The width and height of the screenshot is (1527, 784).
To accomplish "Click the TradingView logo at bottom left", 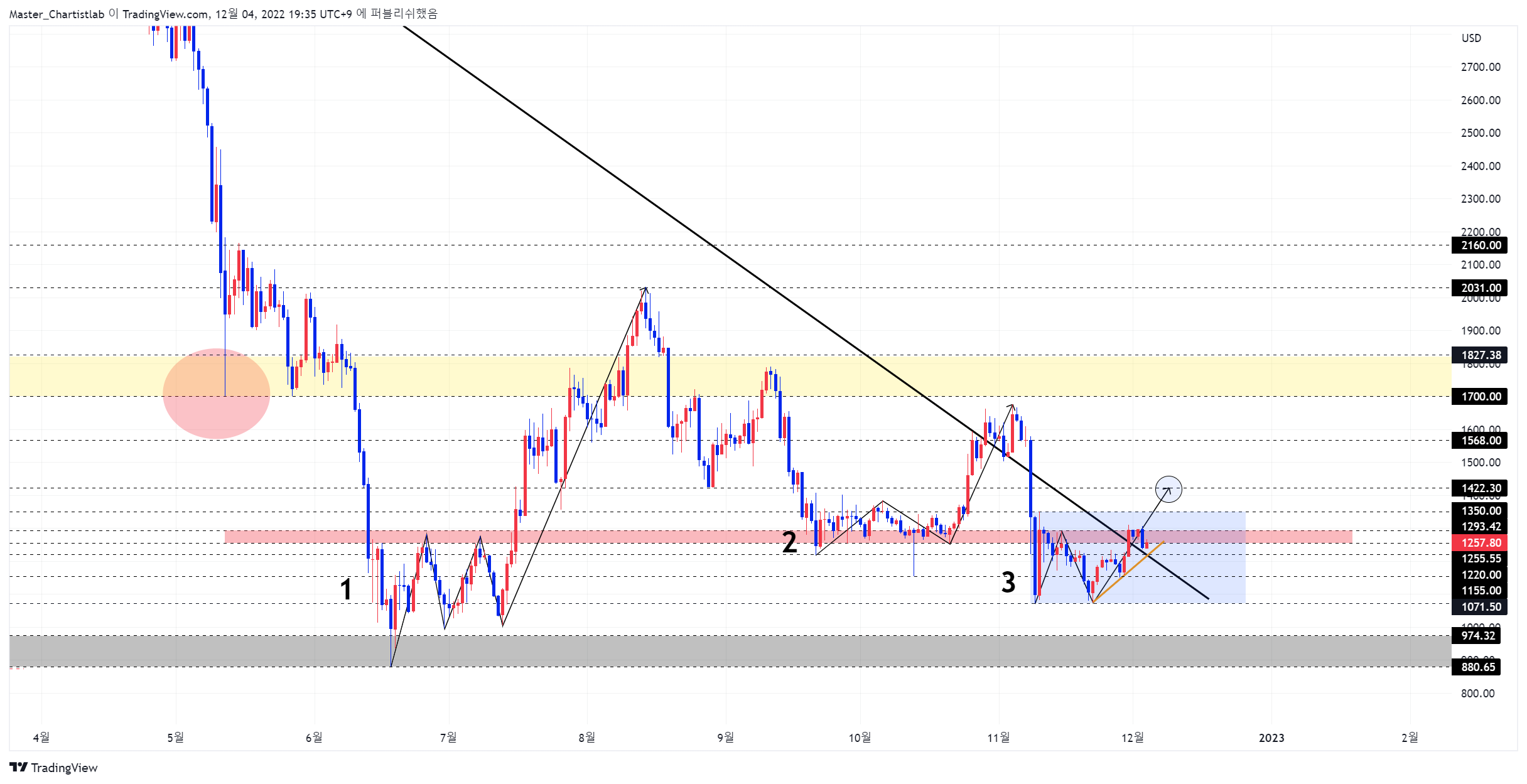I will [x=53, y=767].
